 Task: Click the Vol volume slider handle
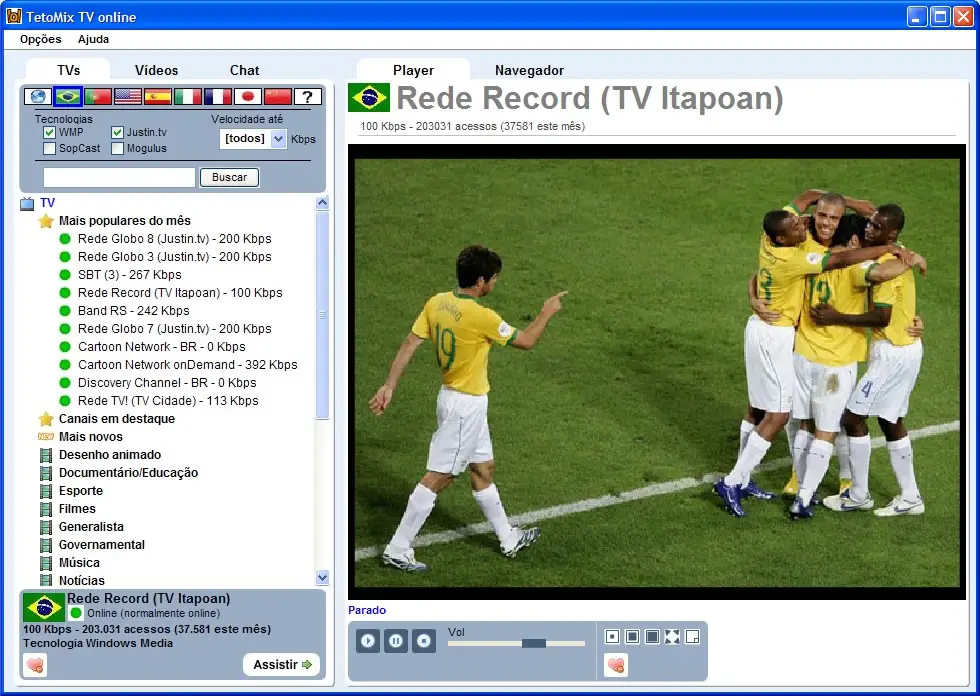click(534, 643)
